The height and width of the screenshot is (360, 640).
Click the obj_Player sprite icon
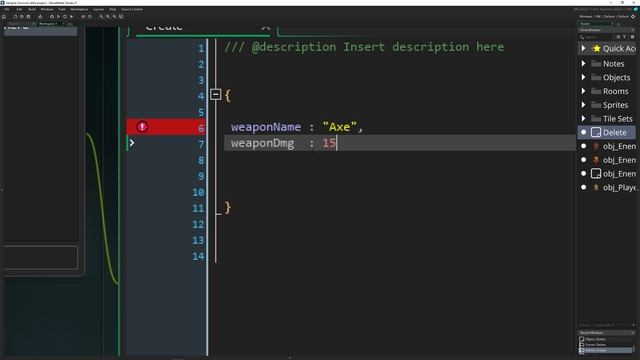tap(596, 187)
